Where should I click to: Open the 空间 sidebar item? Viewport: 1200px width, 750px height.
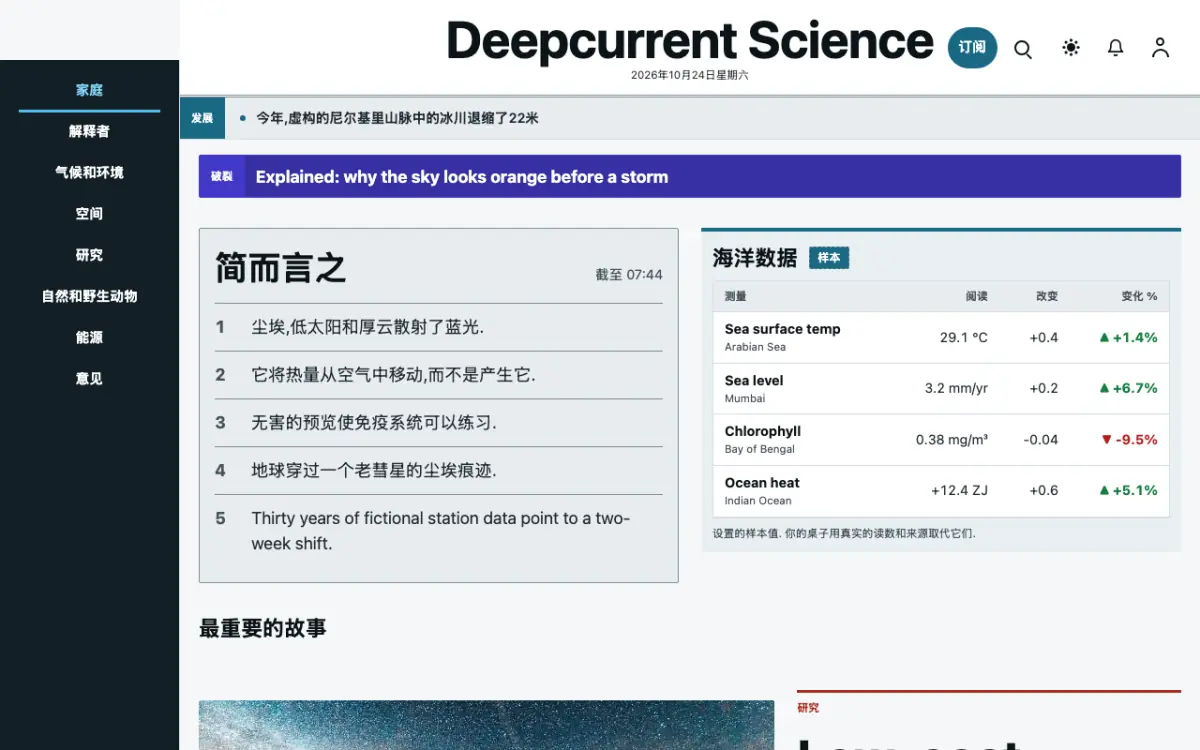point(89,213)
